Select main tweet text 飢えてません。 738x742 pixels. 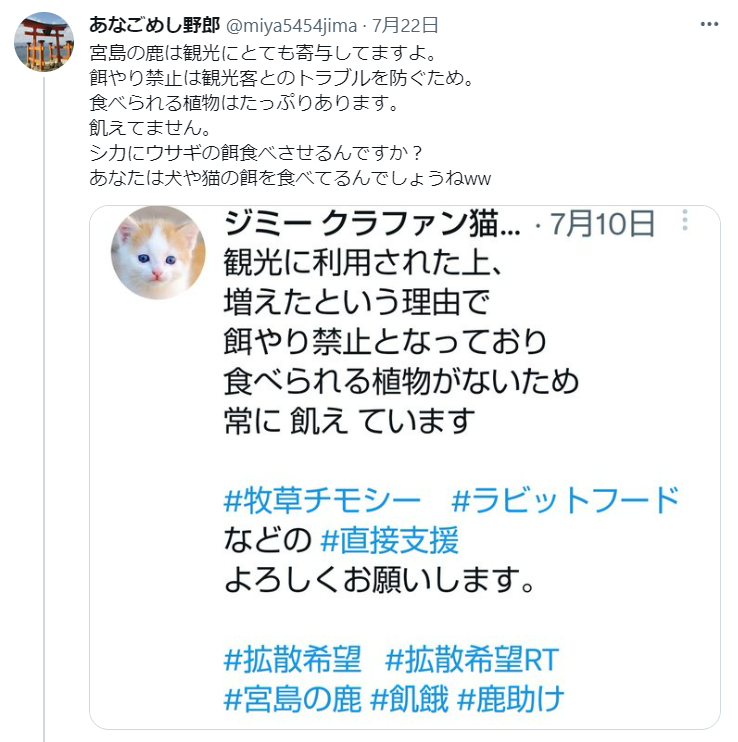pyautogui.click(x=150, y=128)
